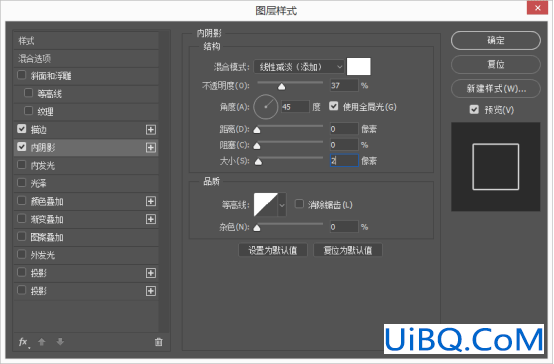Click the move effect down arrow

(x=60, y=342)
